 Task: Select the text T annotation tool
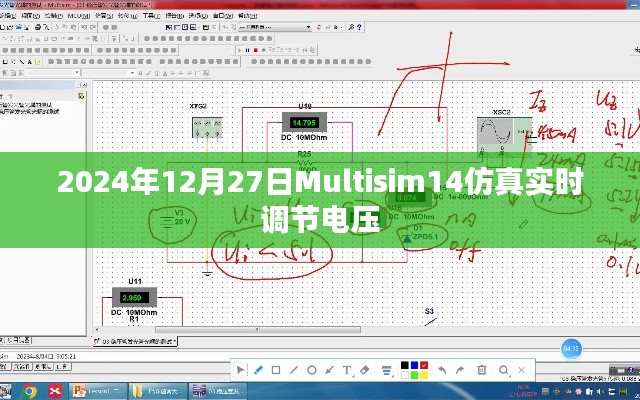click(347, 370)
